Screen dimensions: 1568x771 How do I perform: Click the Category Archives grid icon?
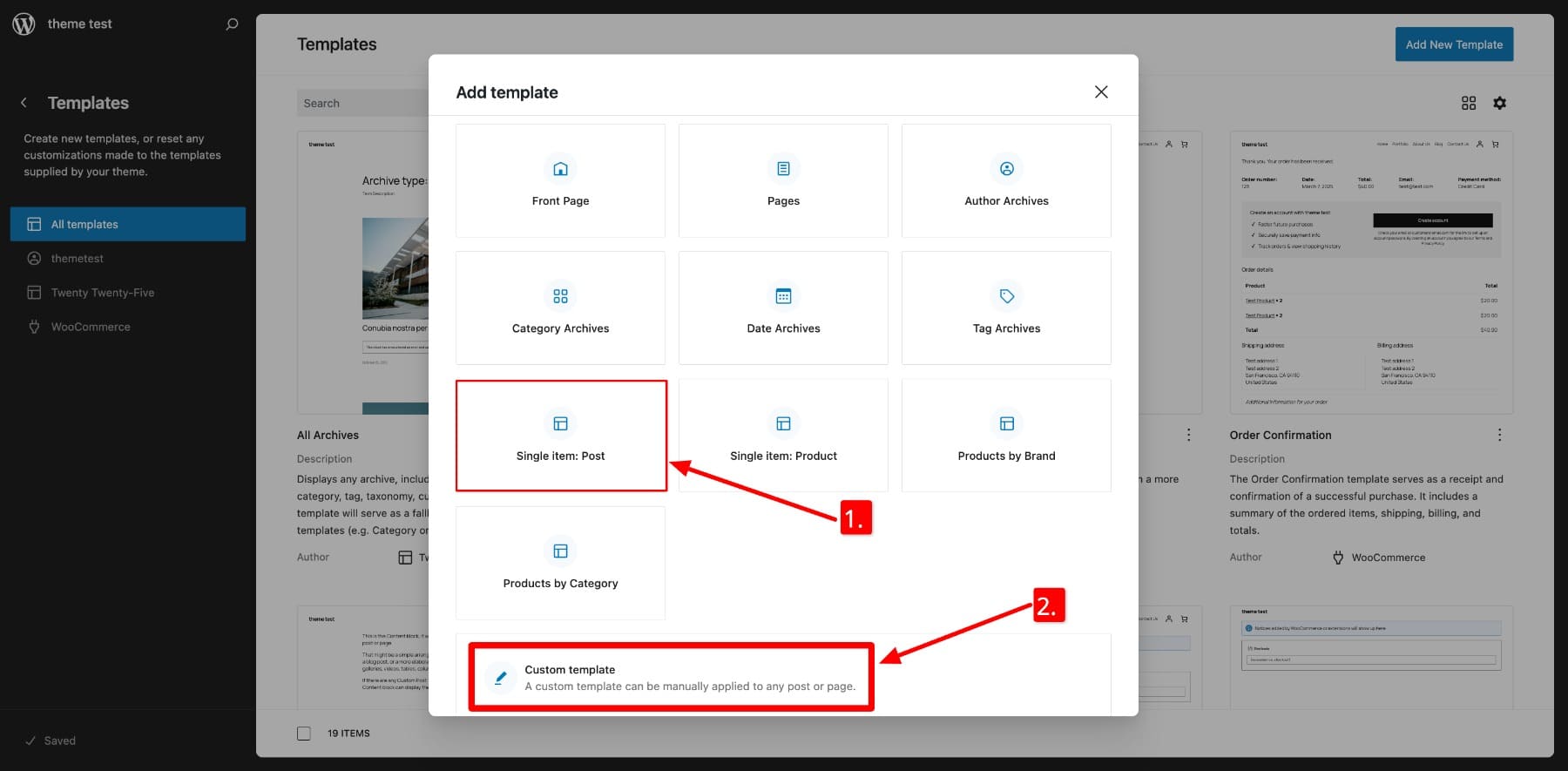pyautogui.click(x=560, y=296)
